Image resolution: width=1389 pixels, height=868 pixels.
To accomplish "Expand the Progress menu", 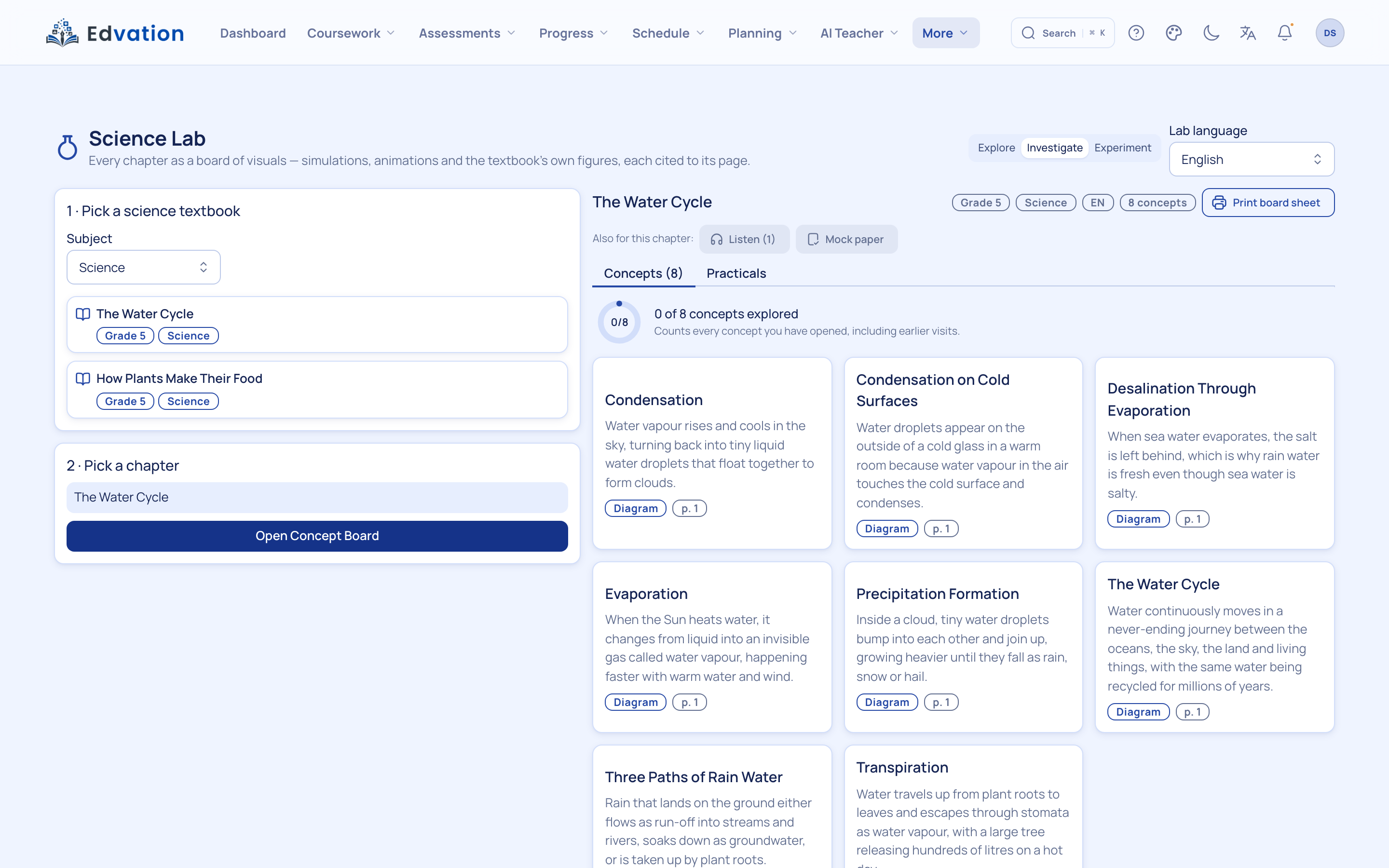I will [573, 33].
